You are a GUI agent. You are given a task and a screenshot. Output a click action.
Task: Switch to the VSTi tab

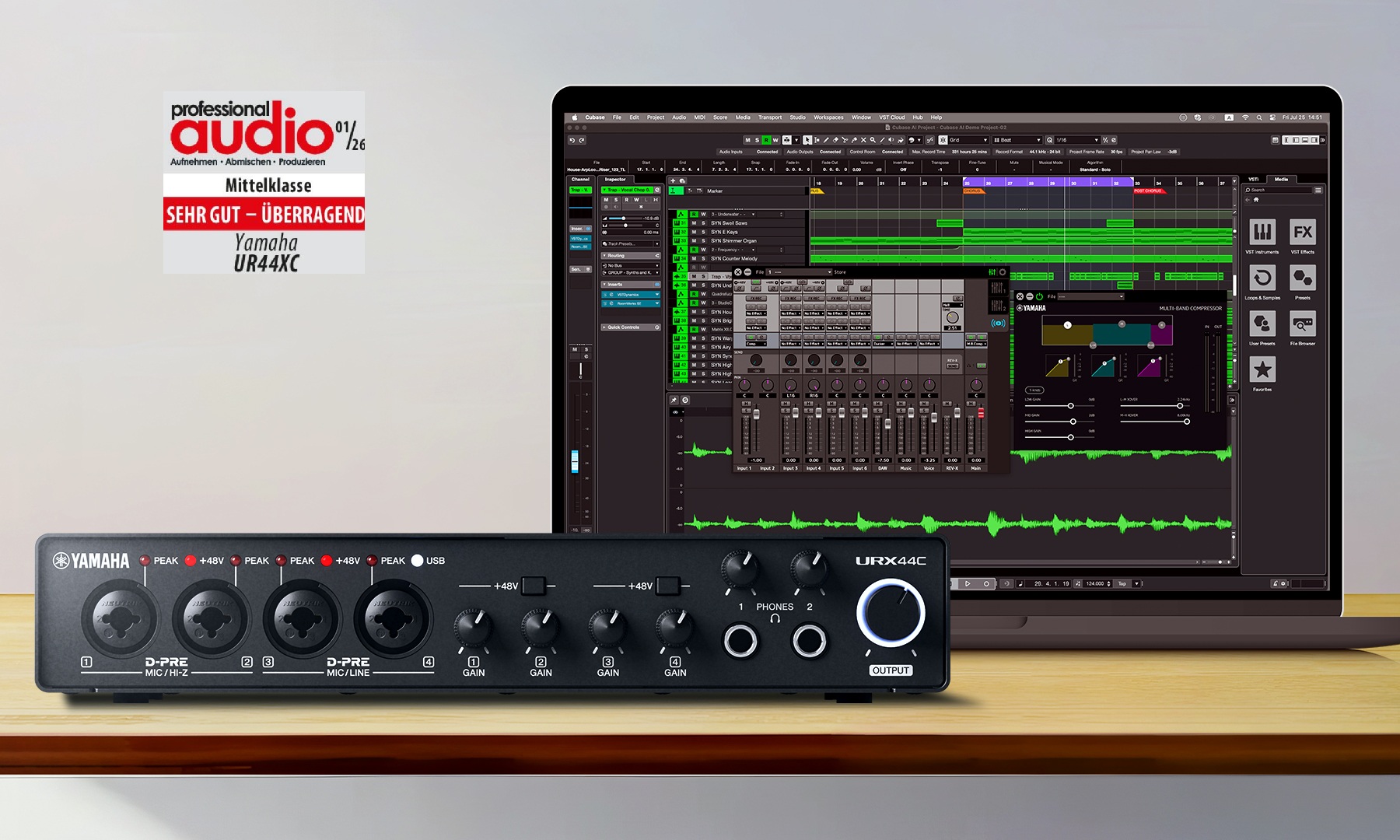click(x=1253, y=179)
